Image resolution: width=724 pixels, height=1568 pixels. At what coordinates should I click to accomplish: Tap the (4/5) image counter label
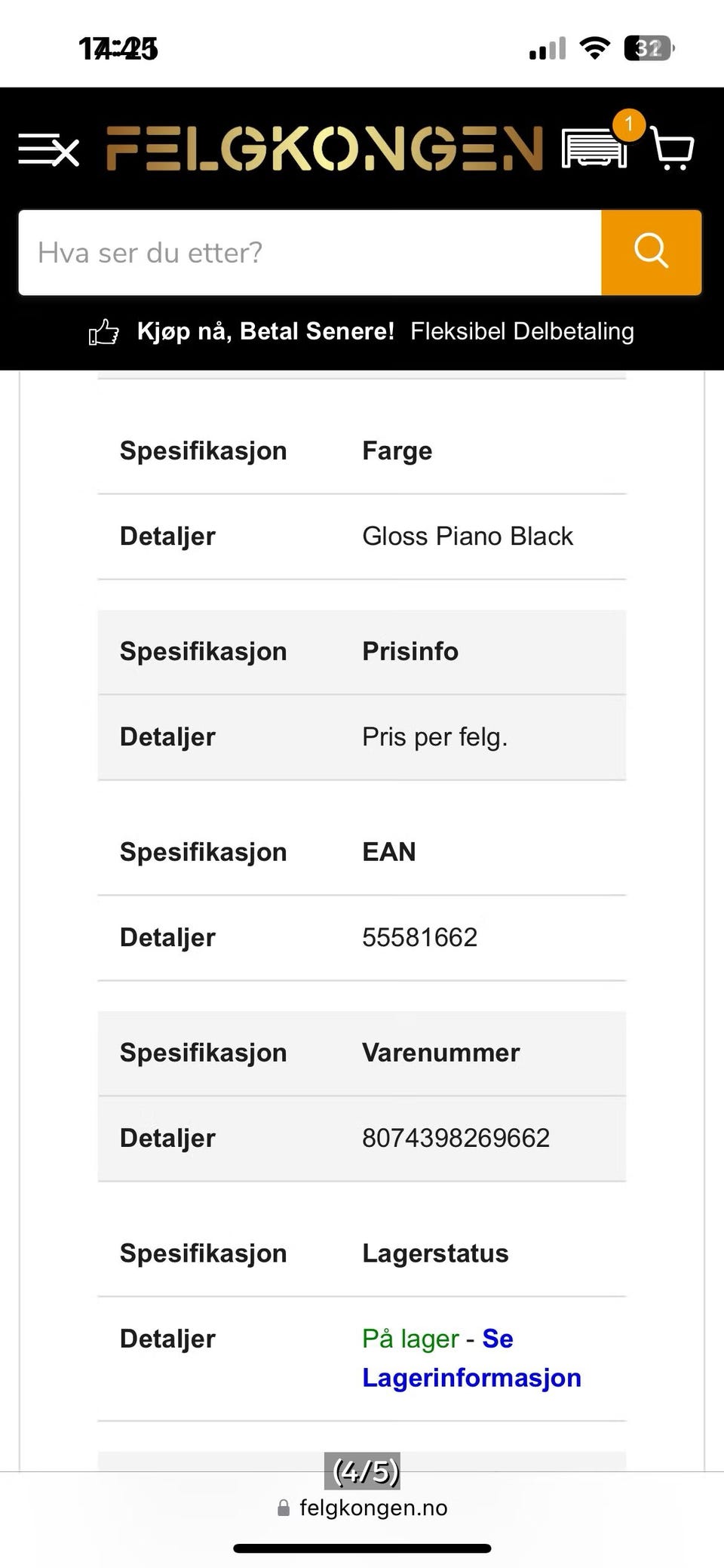(362, 1471)
